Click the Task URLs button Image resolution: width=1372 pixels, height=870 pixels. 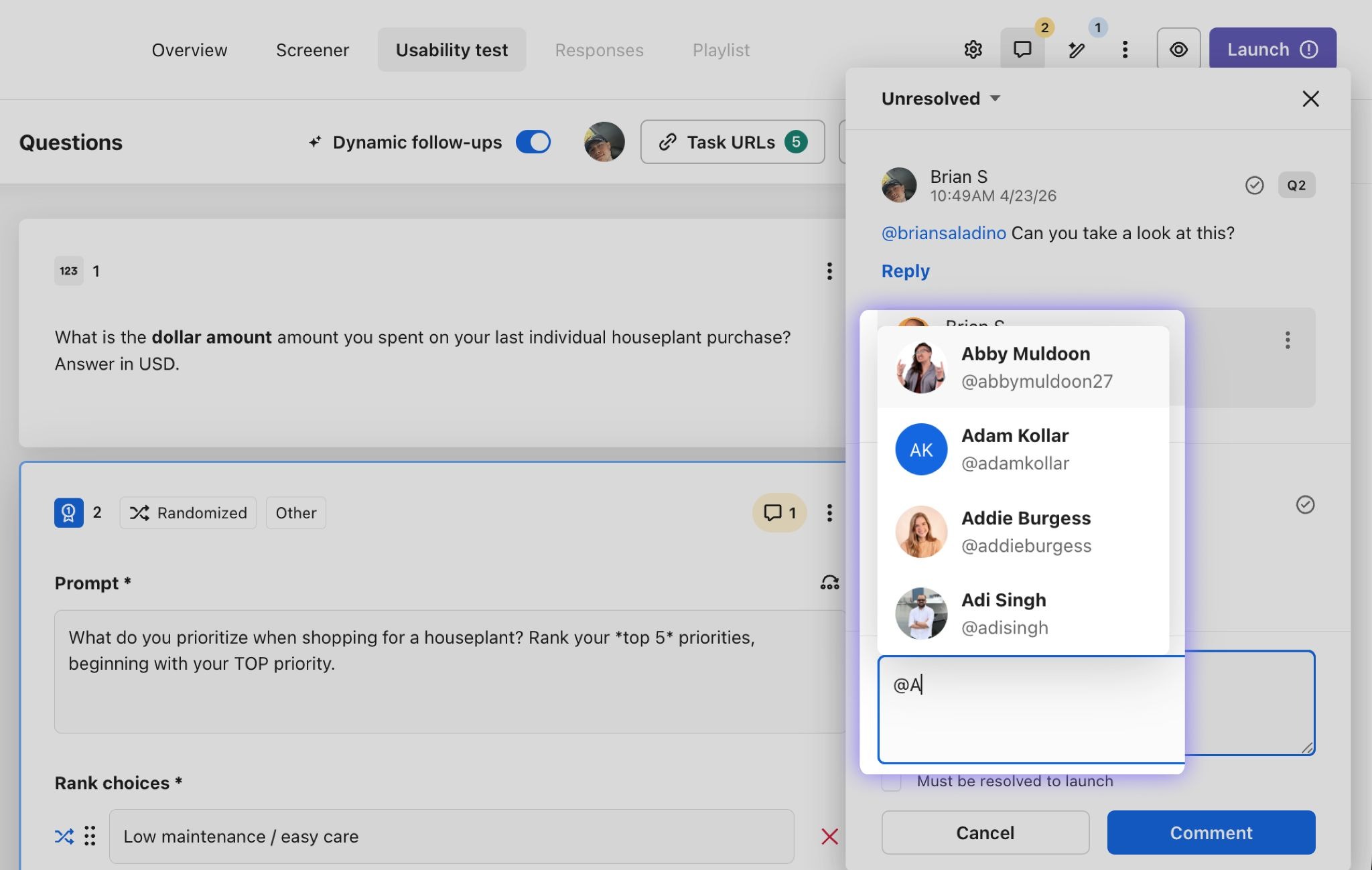[x=732, y=142]
